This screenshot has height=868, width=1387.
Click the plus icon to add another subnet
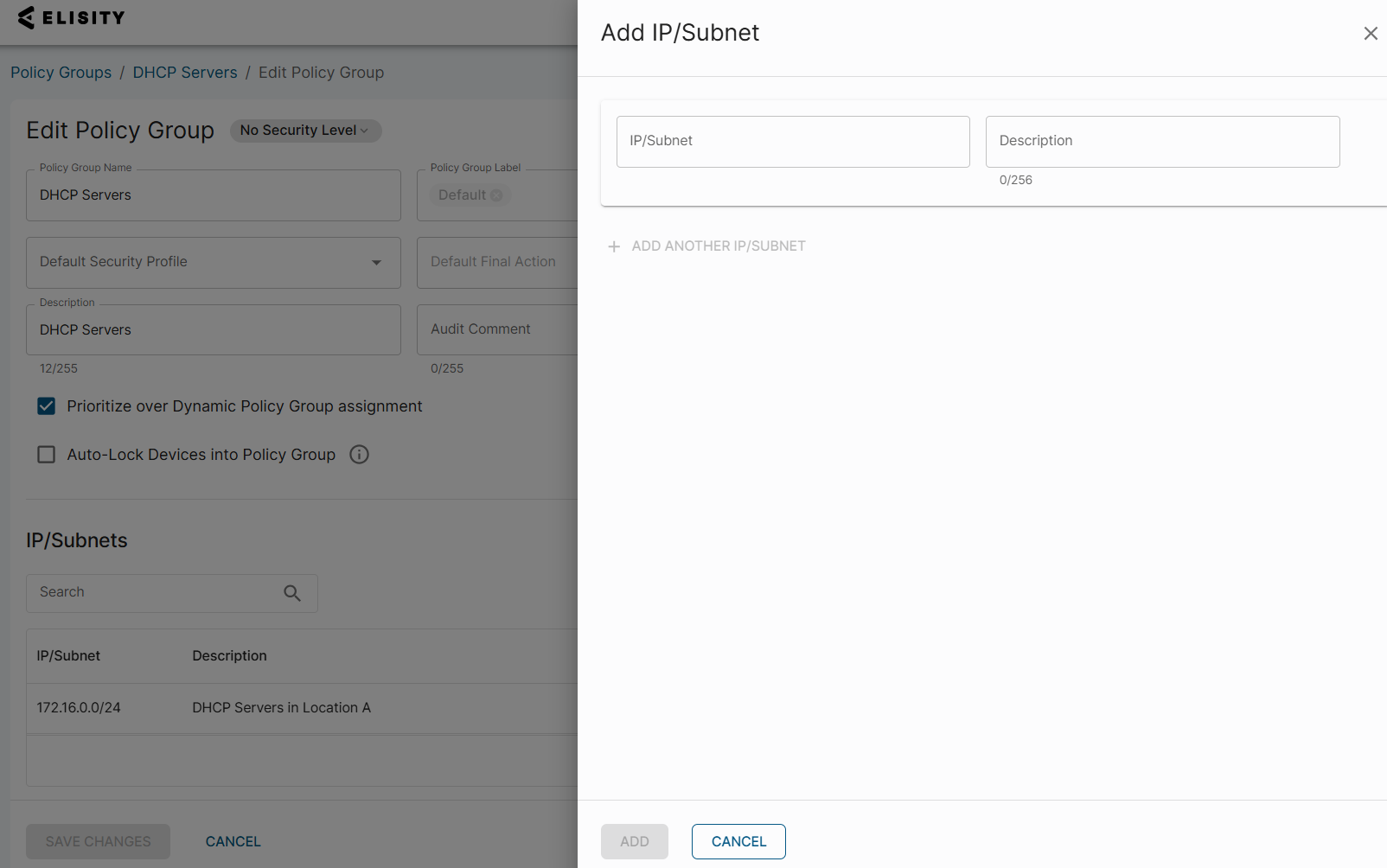(x=614, y=246)
